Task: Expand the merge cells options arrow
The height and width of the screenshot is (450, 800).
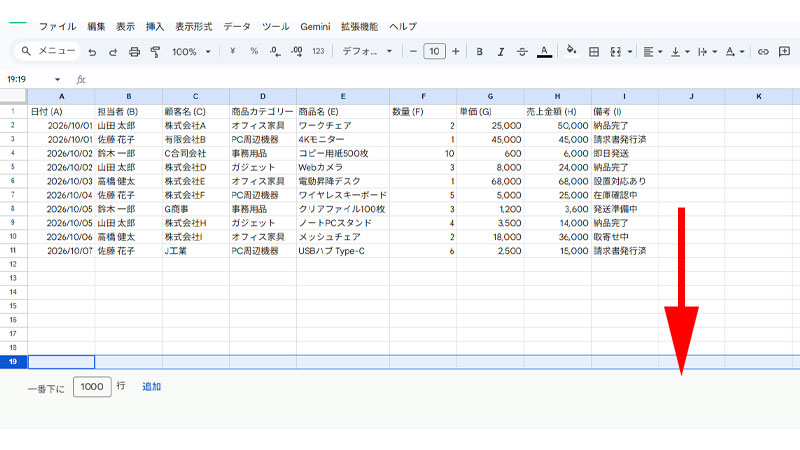Action: click(x=630, y=52)
